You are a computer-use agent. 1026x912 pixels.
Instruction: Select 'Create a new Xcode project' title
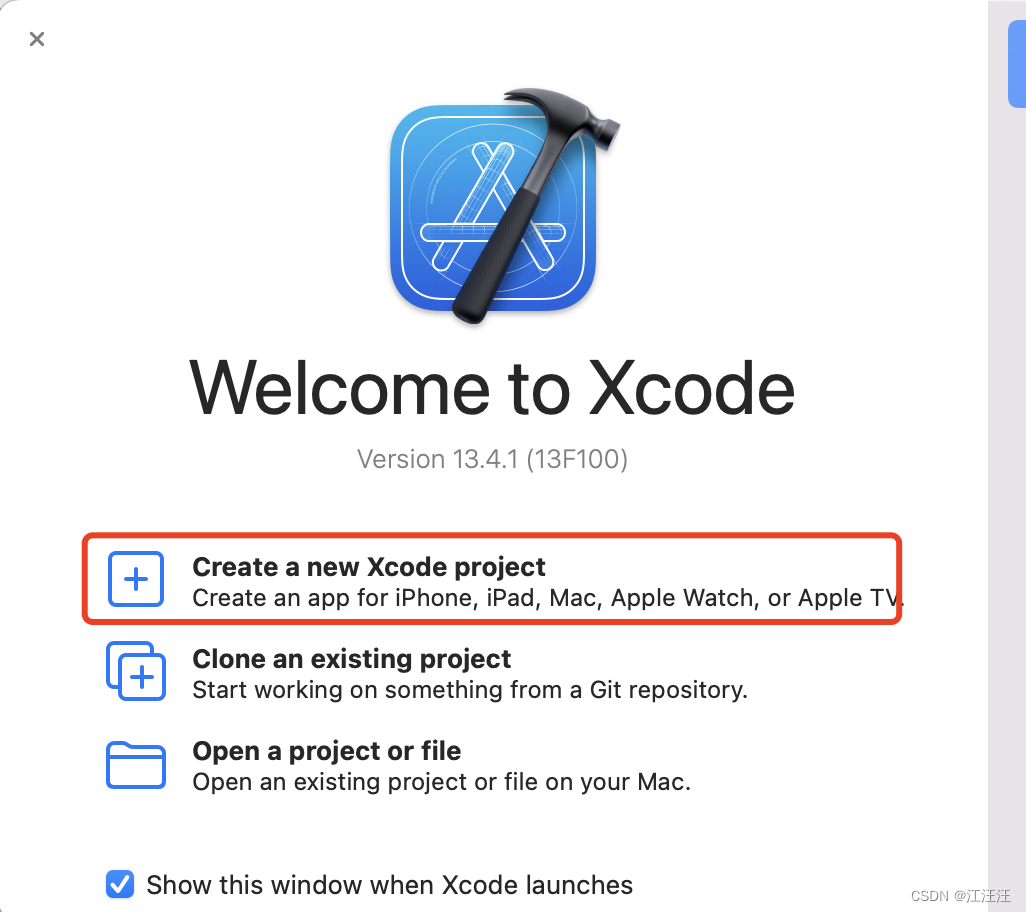pos(368,567)
